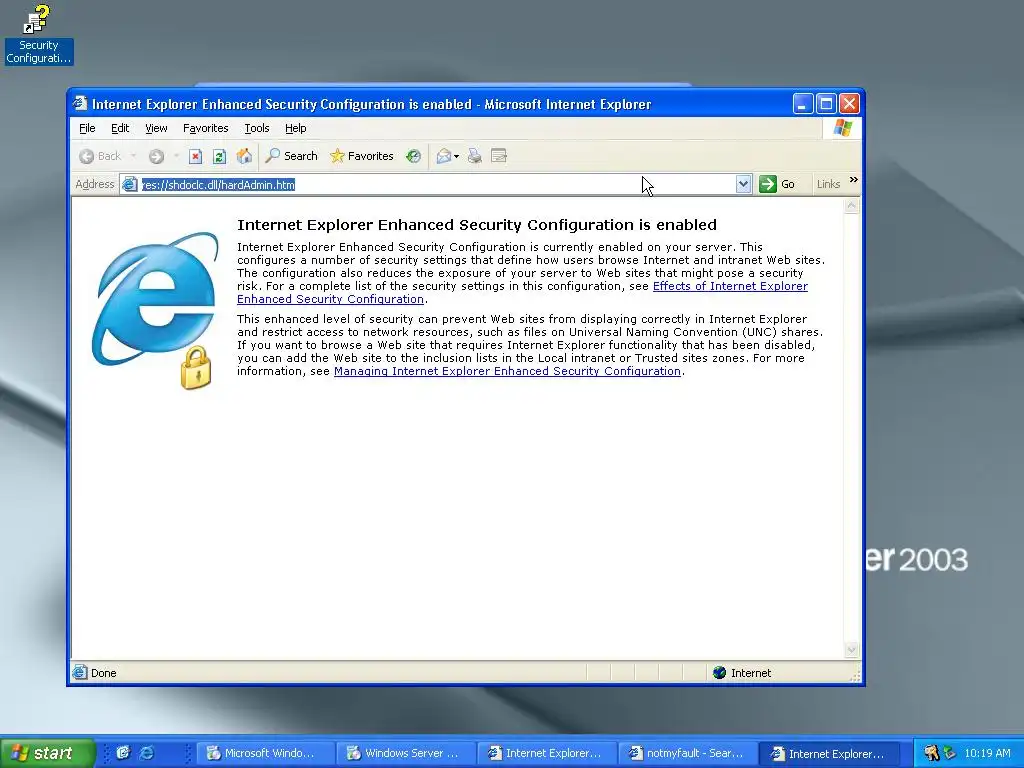Open the Favorites menu
This screenshot has height=768, width=1024.
pos(206,128)
